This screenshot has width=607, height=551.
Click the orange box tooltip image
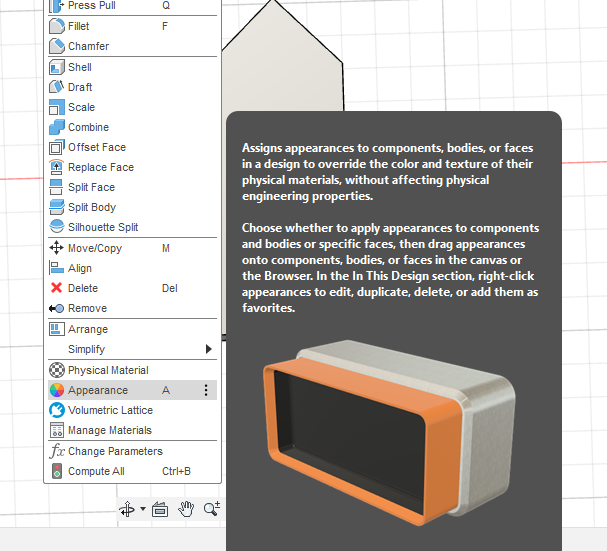click(x=389, y=432)
